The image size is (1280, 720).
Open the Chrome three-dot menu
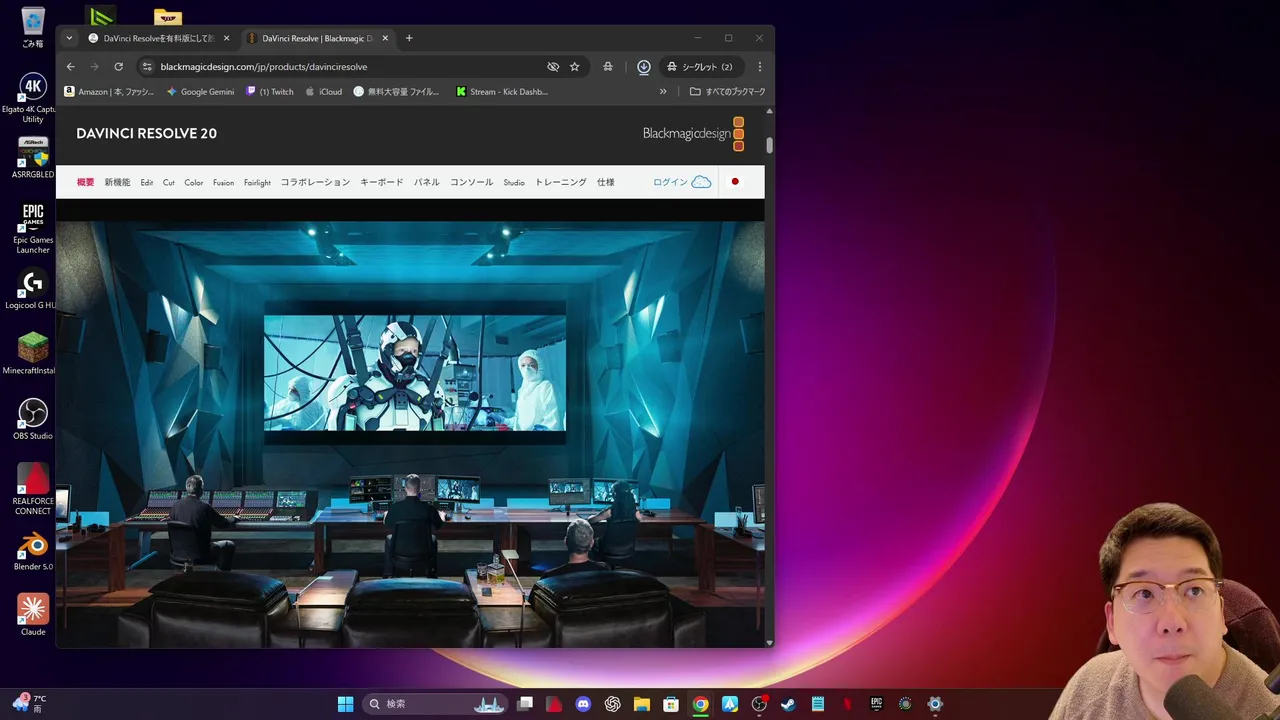(x=760, y=67)
